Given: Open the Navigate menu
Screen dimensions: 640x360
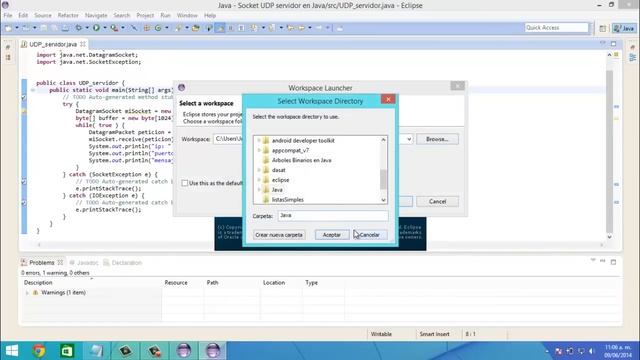Looking at the screenshot, I should point(96,16).
